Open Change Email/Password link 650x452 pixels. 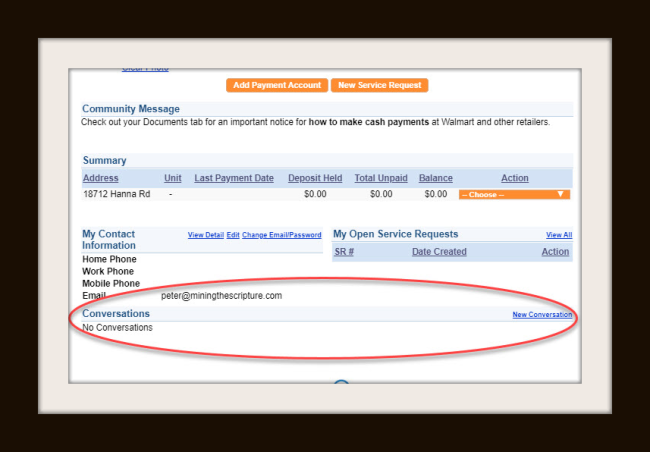[281, 235]
